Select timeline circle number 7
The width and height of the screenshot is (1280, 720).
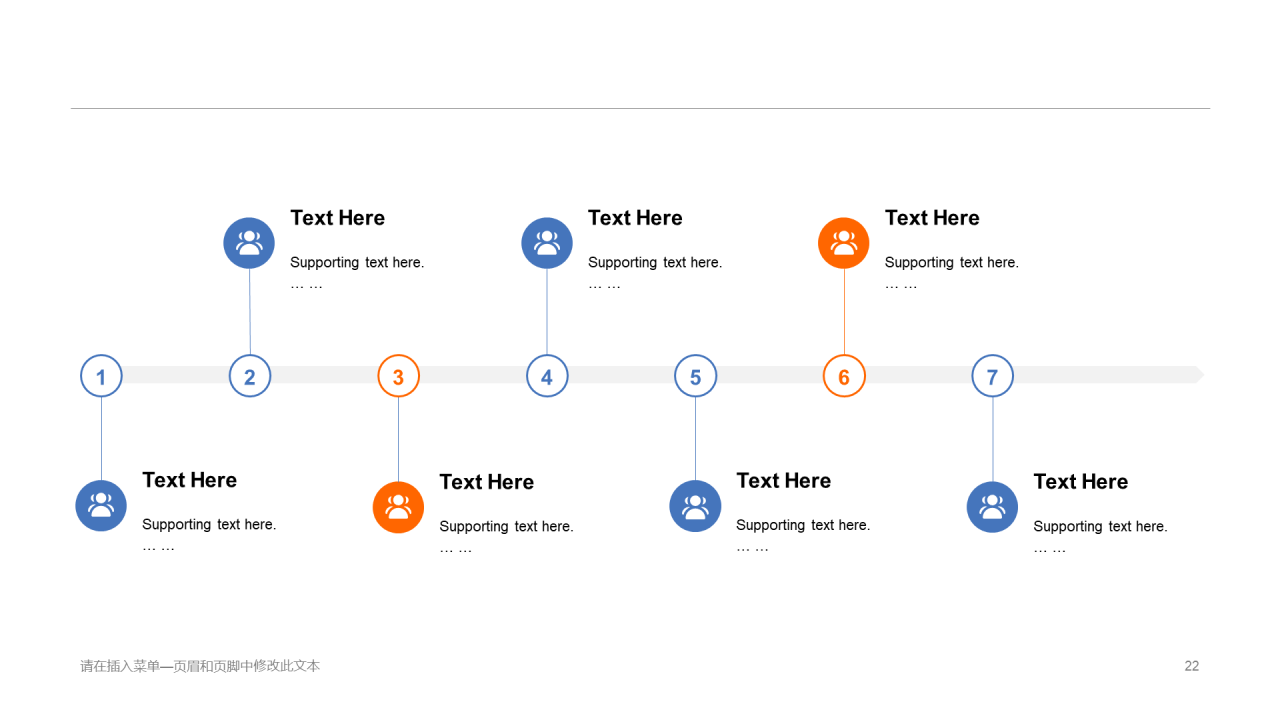(992, 376)
